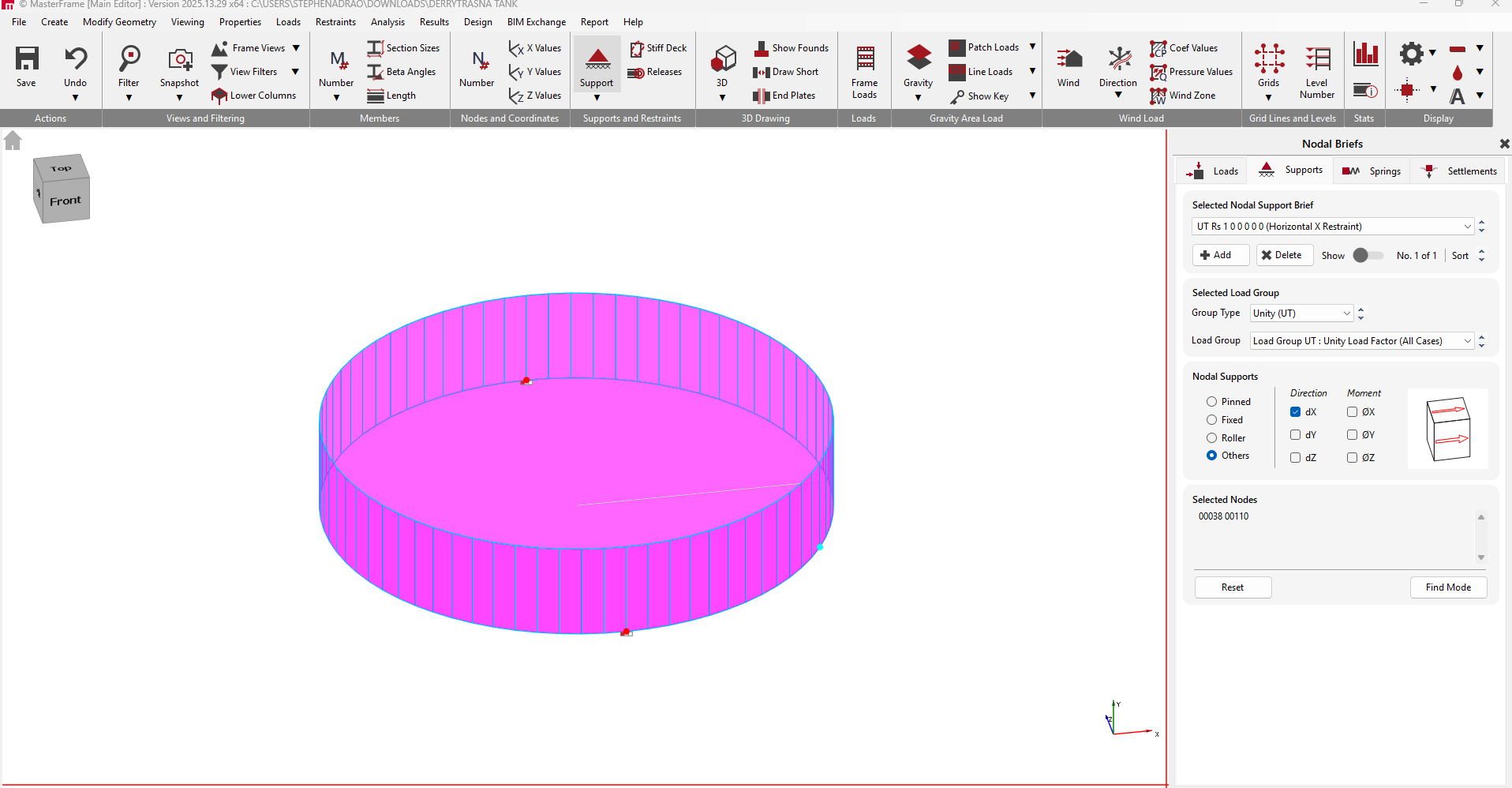Click the Front face of view cube
This screenshot has width=1512, height=788.
click(x=65, y=201)
